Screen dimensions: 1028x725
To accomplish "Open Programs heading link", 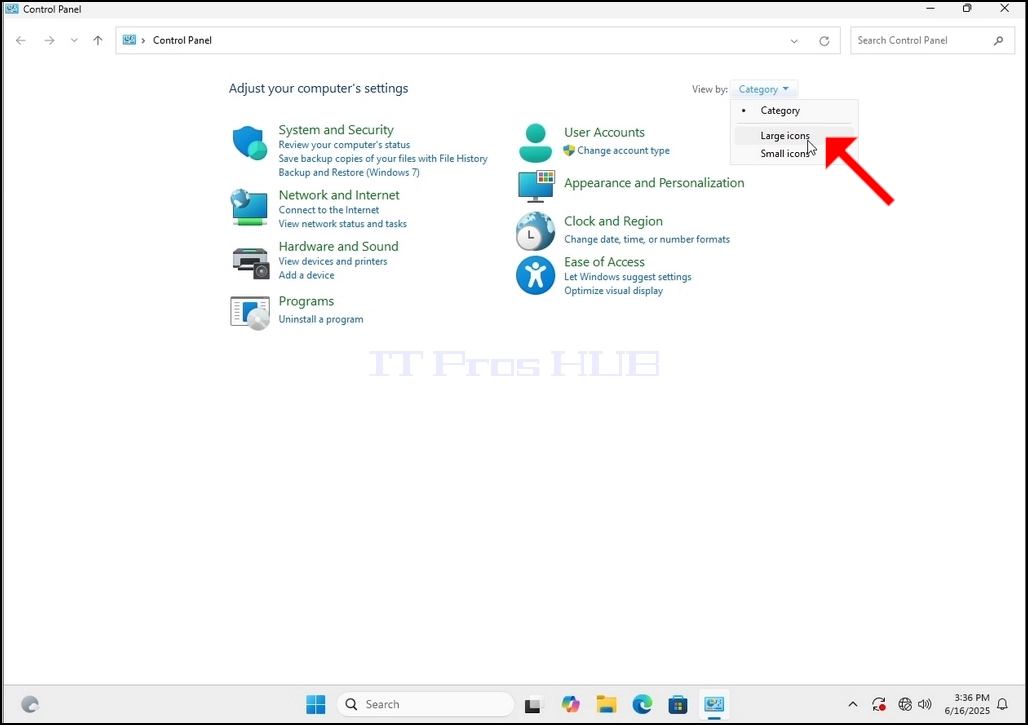I will [306, 302].
